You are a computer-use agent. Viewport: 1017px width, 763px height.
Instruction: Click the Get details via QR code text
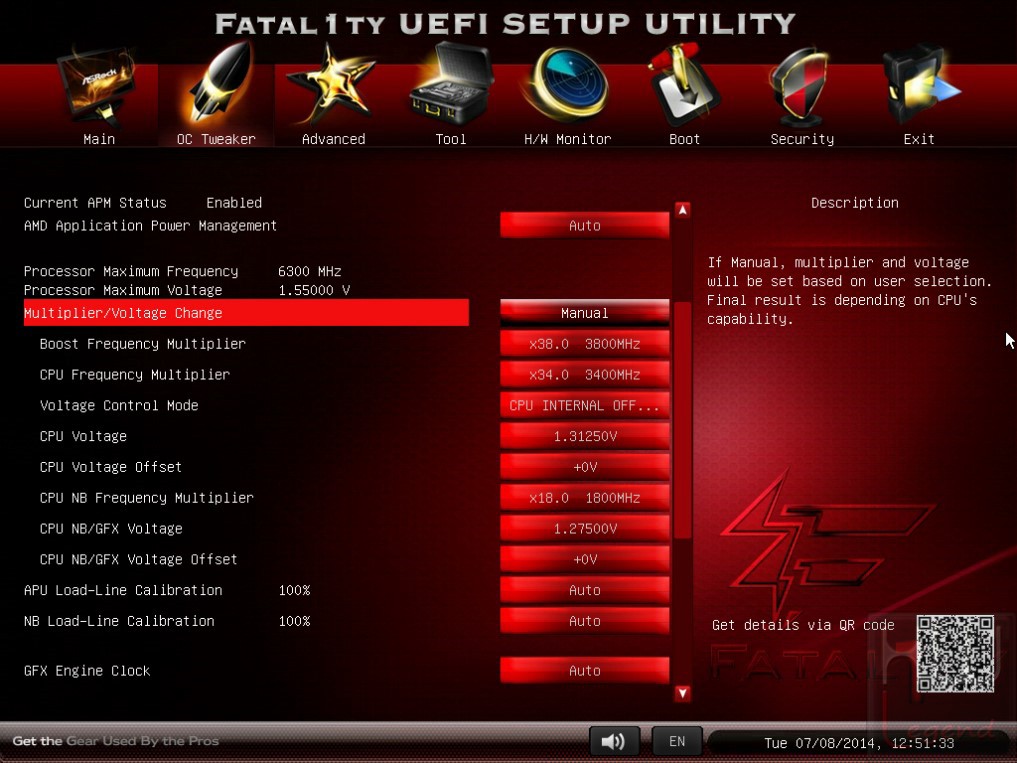pos(803,625)
